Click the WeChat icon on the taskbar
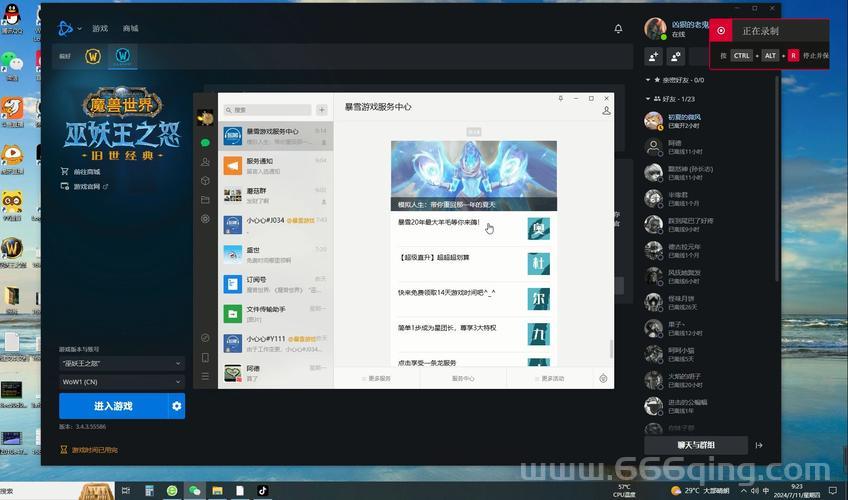This screenshot has width=848, height=500. pos(194,491)
